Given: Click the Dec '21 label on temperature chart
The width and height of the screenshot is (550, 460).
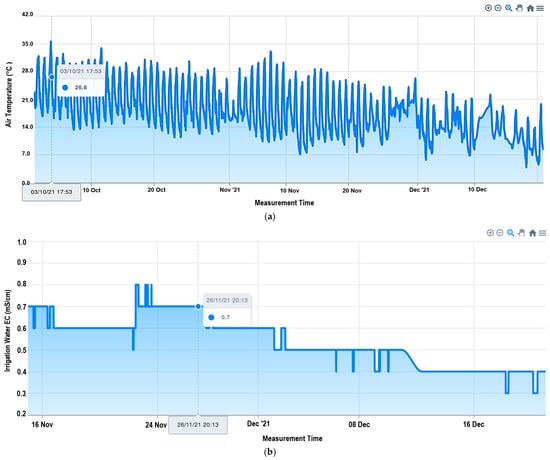Looking at the screenshot, I should pos(419,189).
